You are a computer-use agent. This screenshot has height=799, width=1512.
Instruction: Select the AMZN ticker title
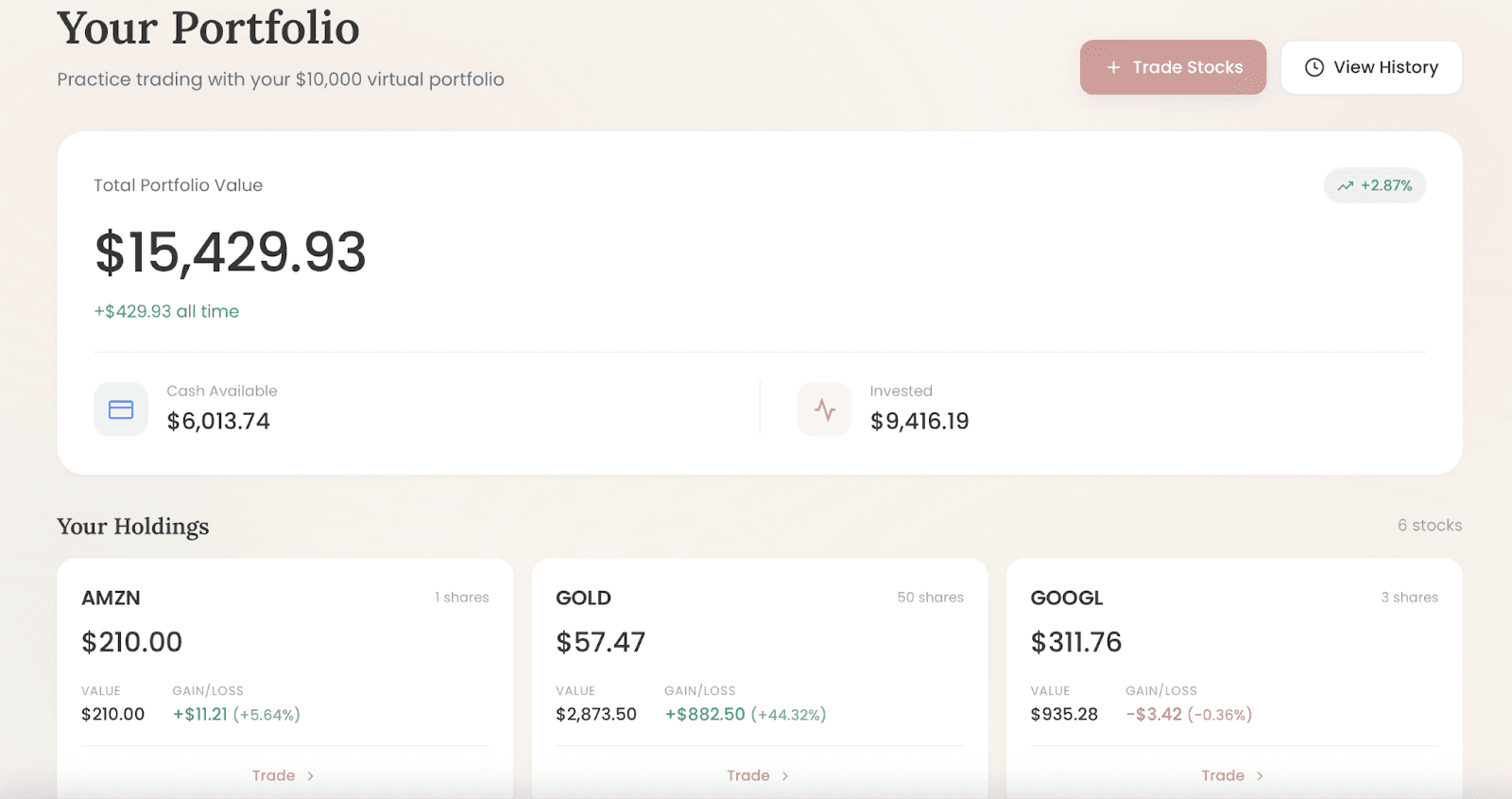111,598
